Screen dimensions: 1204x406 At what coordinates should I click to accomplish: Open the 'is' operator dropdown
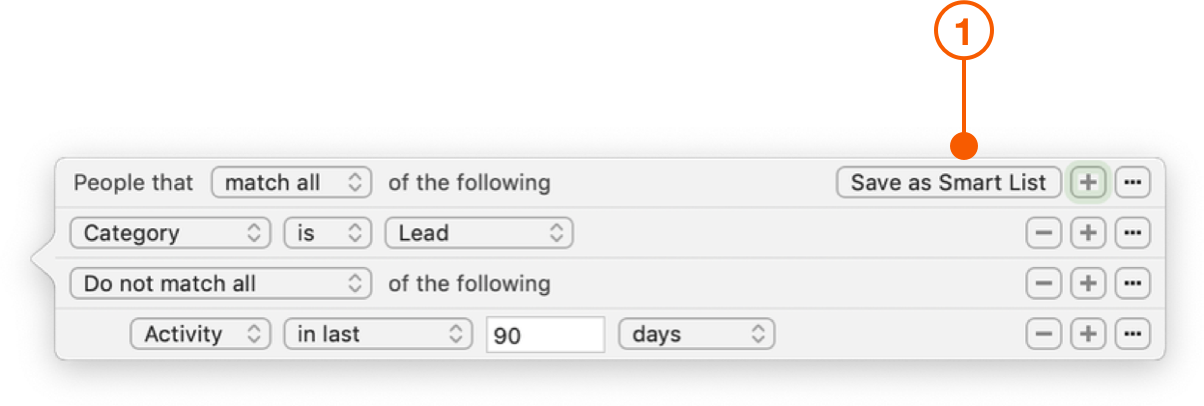point(327,233)
